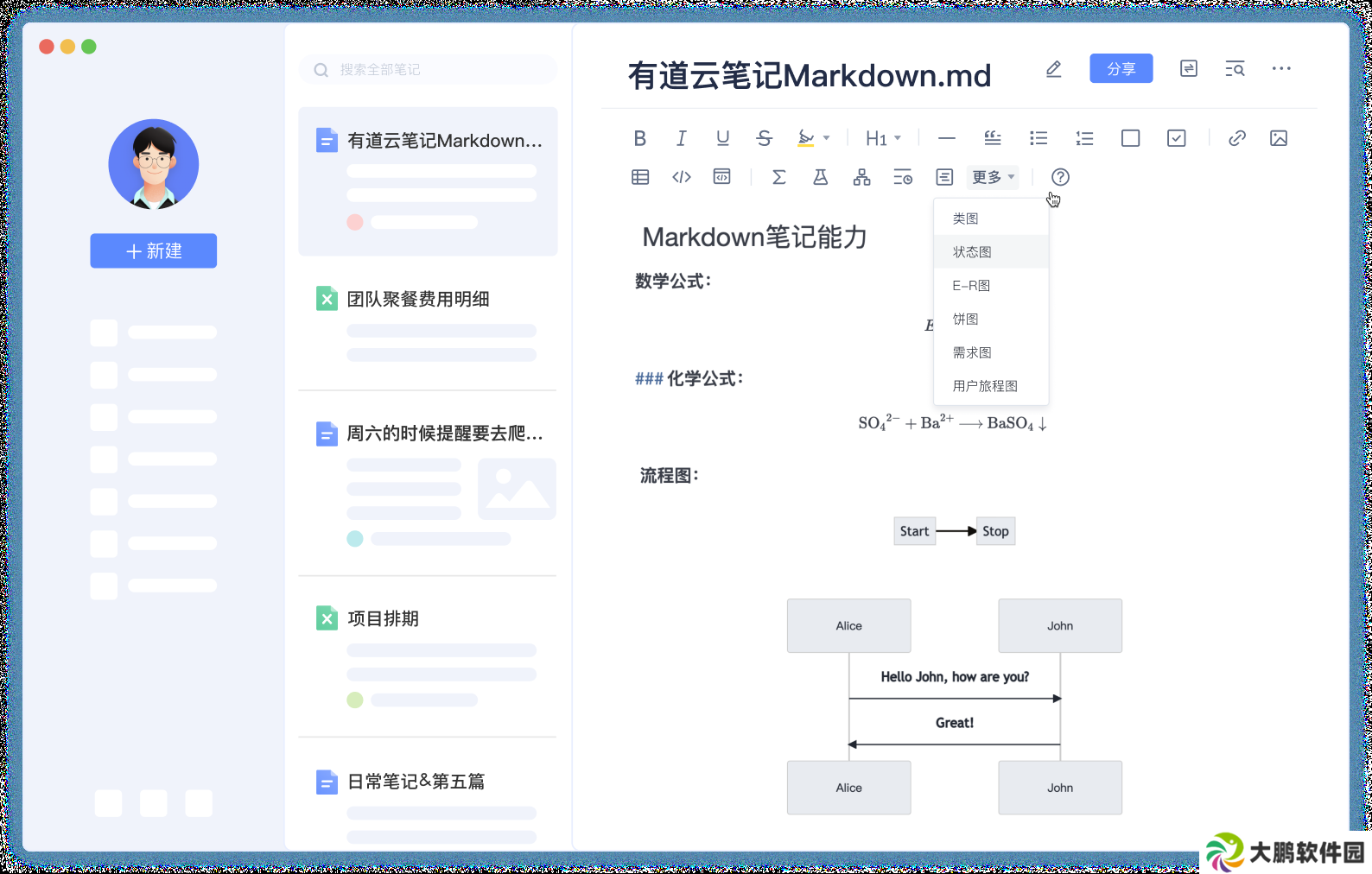Click the ### 化学公式: heading
The height and width of the screenshot is (874, 1372).
click(689, 378)
